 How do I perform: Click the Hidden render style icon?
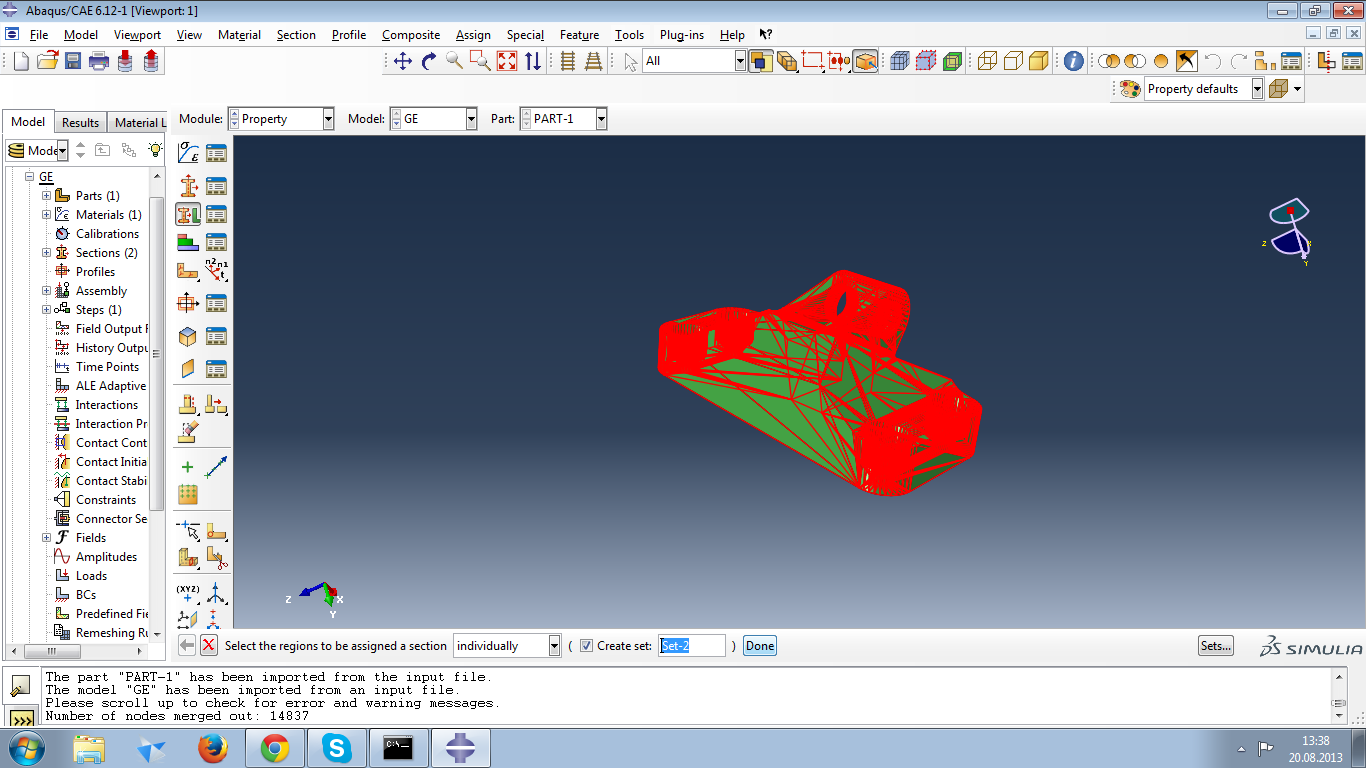[1013, 61]
